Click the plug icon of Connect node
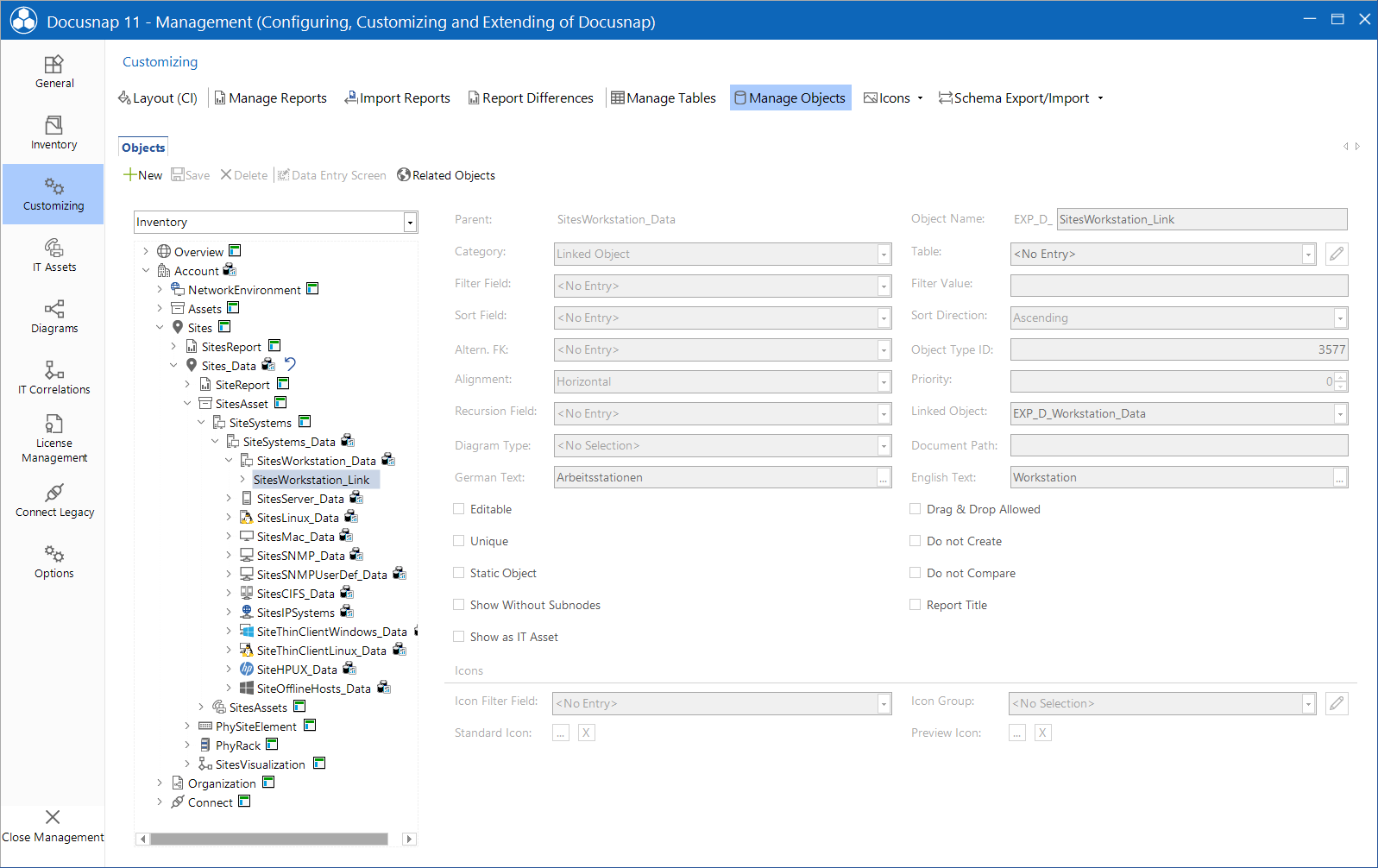The image size is (1378, 868). pyautogui.click(x=178, y=802)
